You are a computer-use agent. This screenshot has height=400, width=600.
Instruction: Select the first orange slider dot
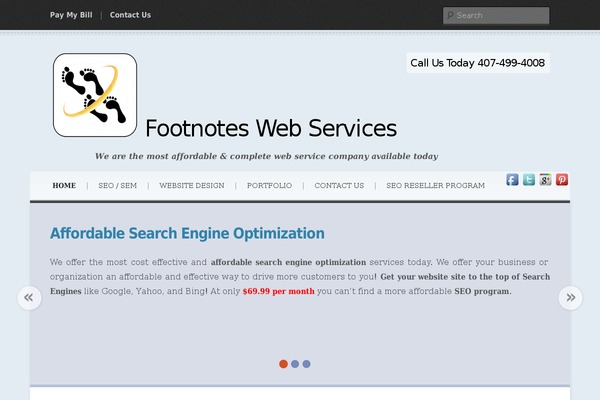click(x=283, y=364)
